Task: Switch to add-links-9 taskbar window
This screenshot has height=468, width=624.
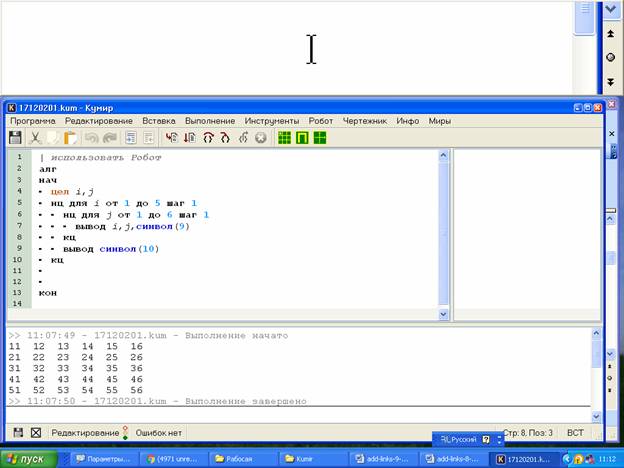Action: [x=383, y=459]
